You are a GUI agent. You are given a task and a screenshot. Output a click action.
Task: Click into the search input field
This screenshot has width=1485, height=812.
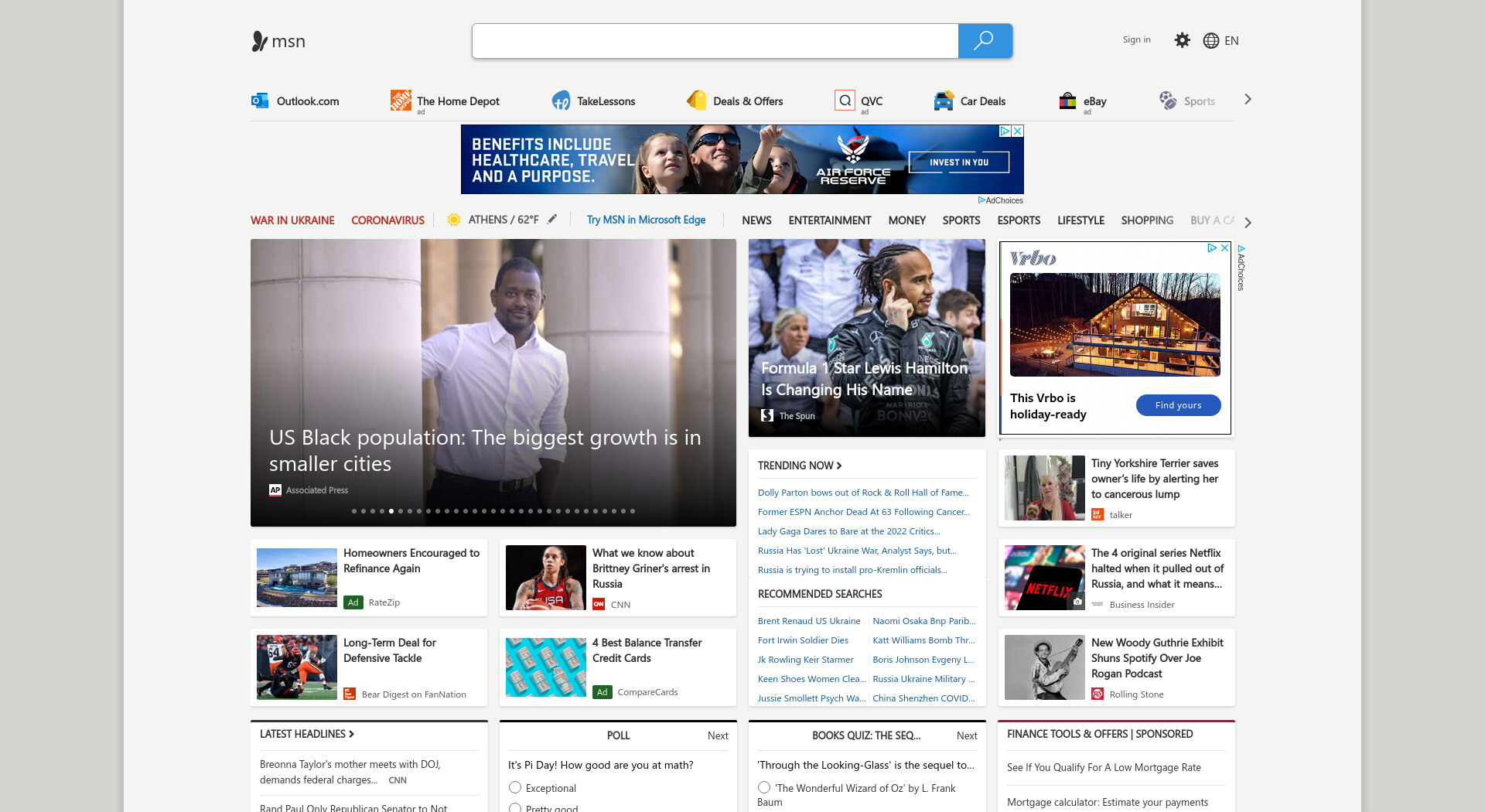point(715,41)
